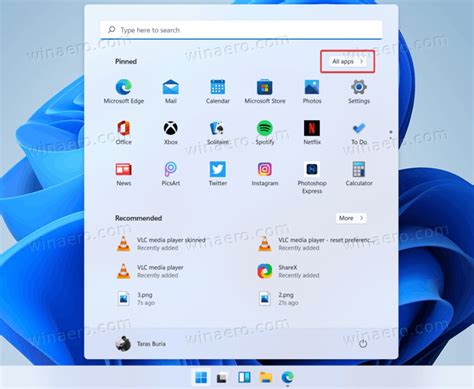The height and width of the screenshot is (389, 474).
Task: Open the plain VLC media player recommendation
Action: 150,271
